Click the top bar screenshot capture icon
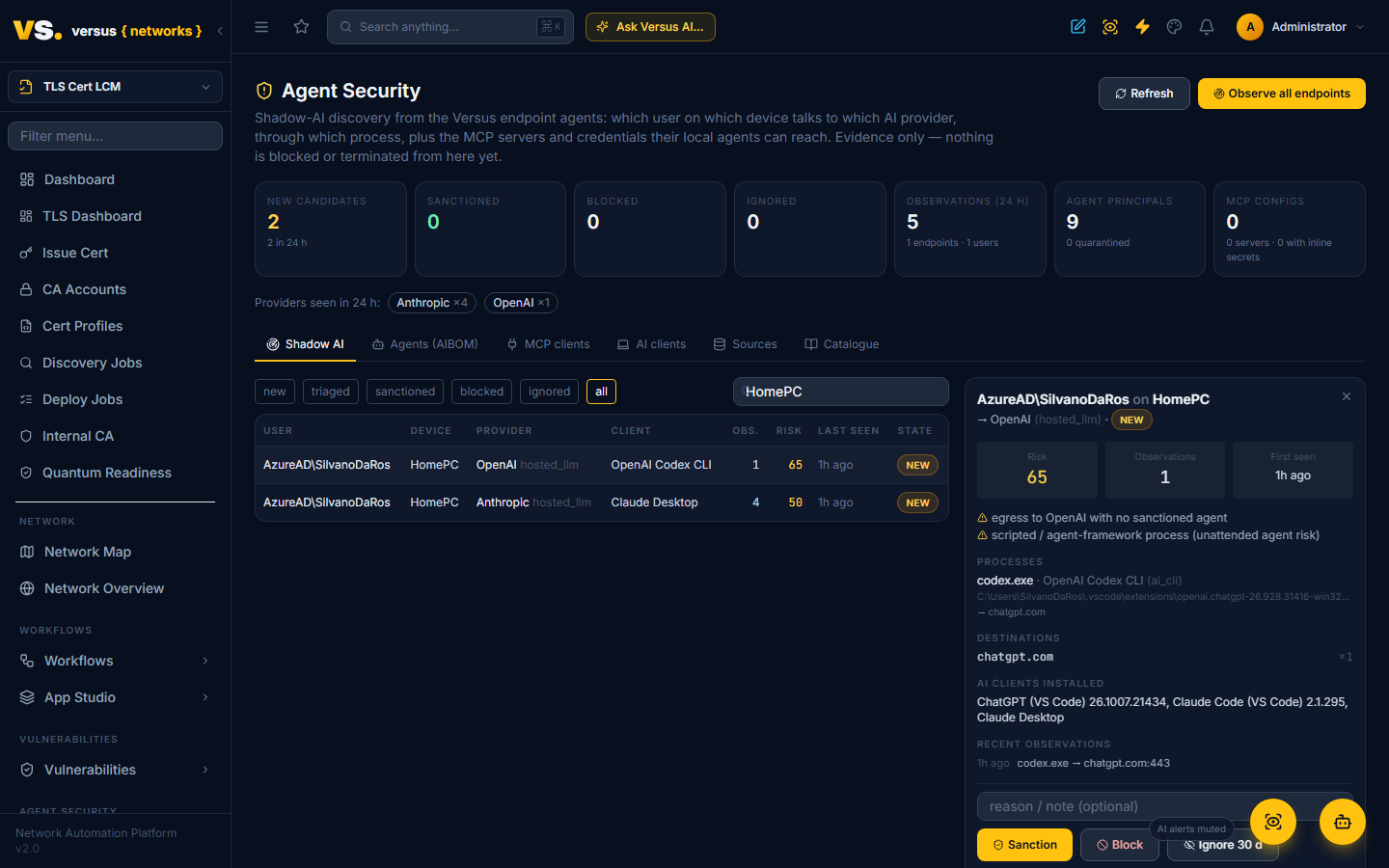The height and width of the screenshot is (868, 1389). click(x=1110, y=27)
